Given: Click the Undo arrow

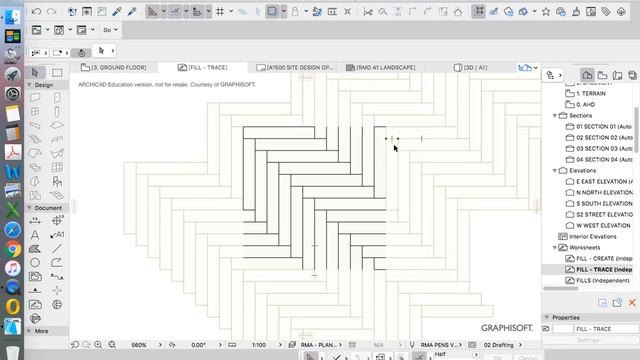Looking at the screenshot, I should (x=36, y=11).
